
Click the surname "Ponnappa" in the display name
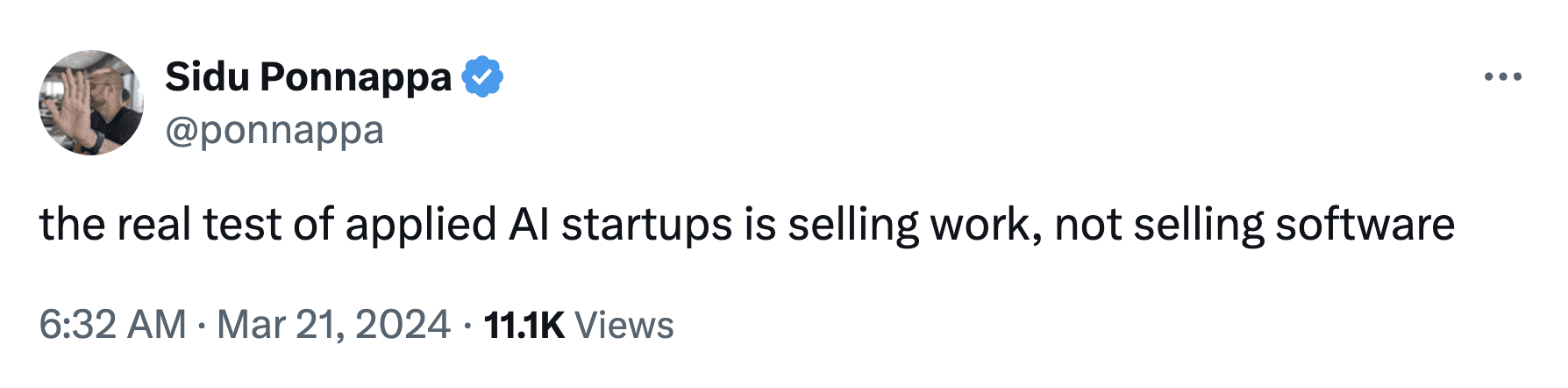(355, 77)
